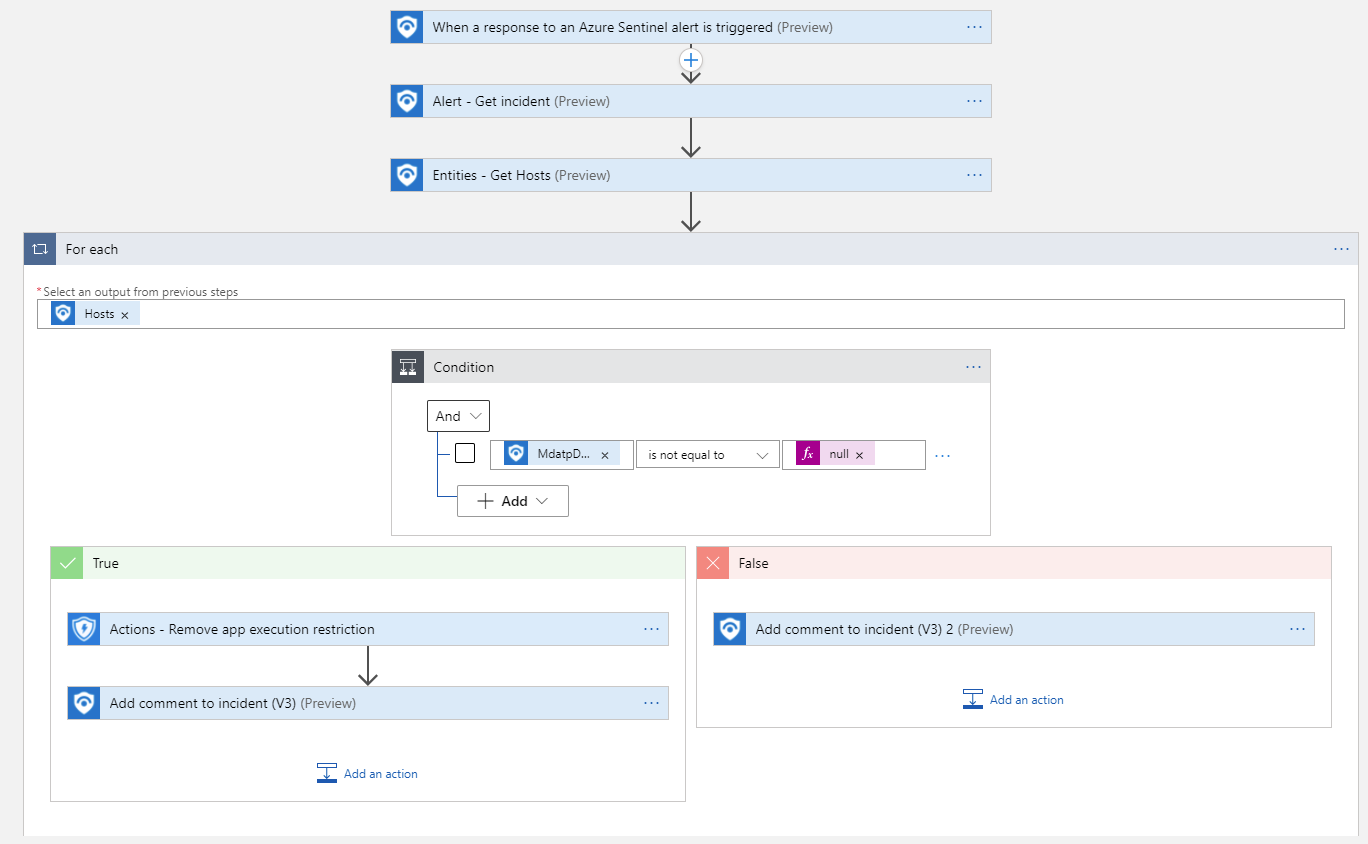This screenshot has width=1368, height=844.
Task: Click the Sentinel icon on Add comment to incident (V3)
Action: [x=84, y=703]
